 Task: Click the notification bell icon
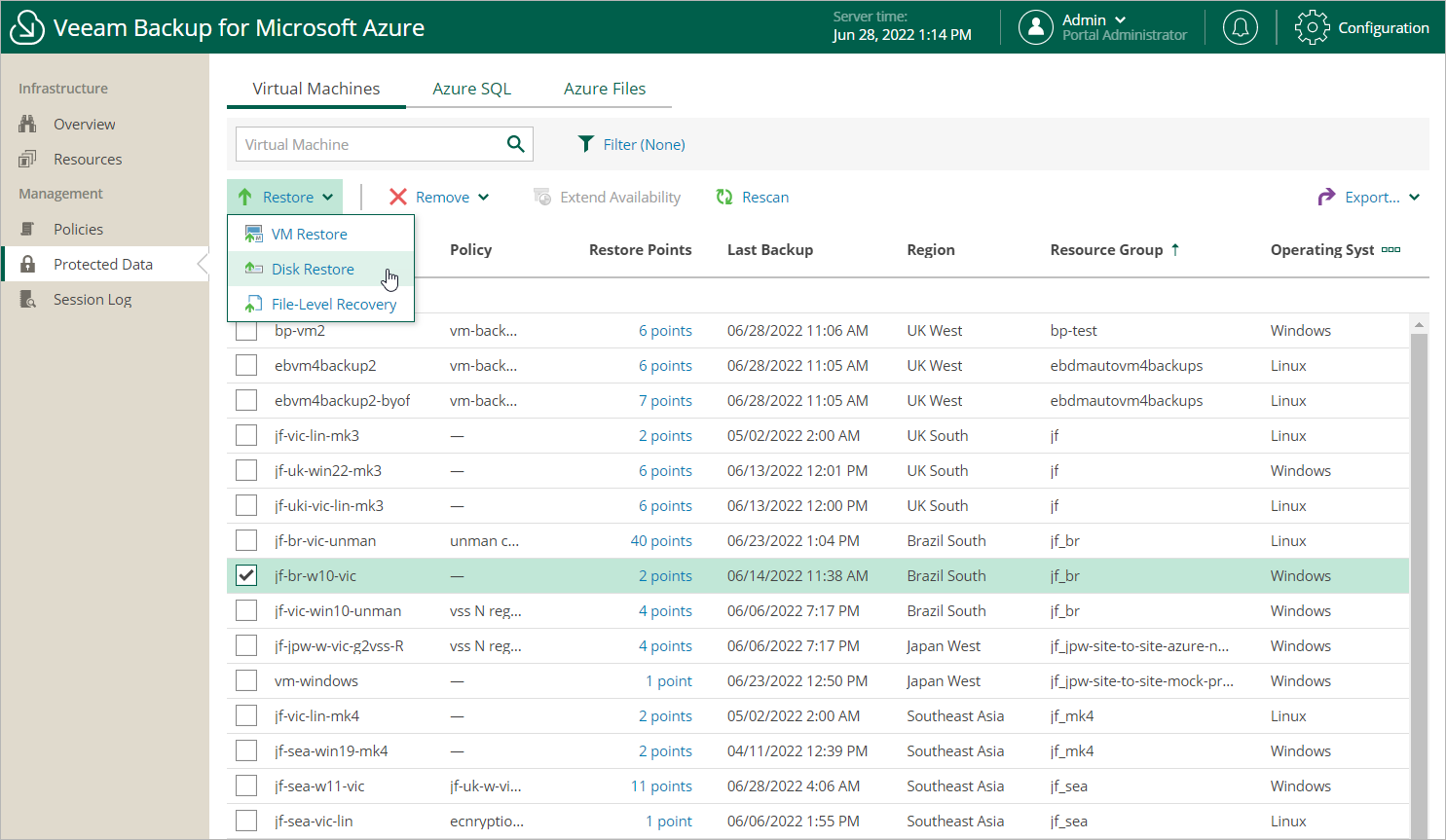[x=1240, y=27]
